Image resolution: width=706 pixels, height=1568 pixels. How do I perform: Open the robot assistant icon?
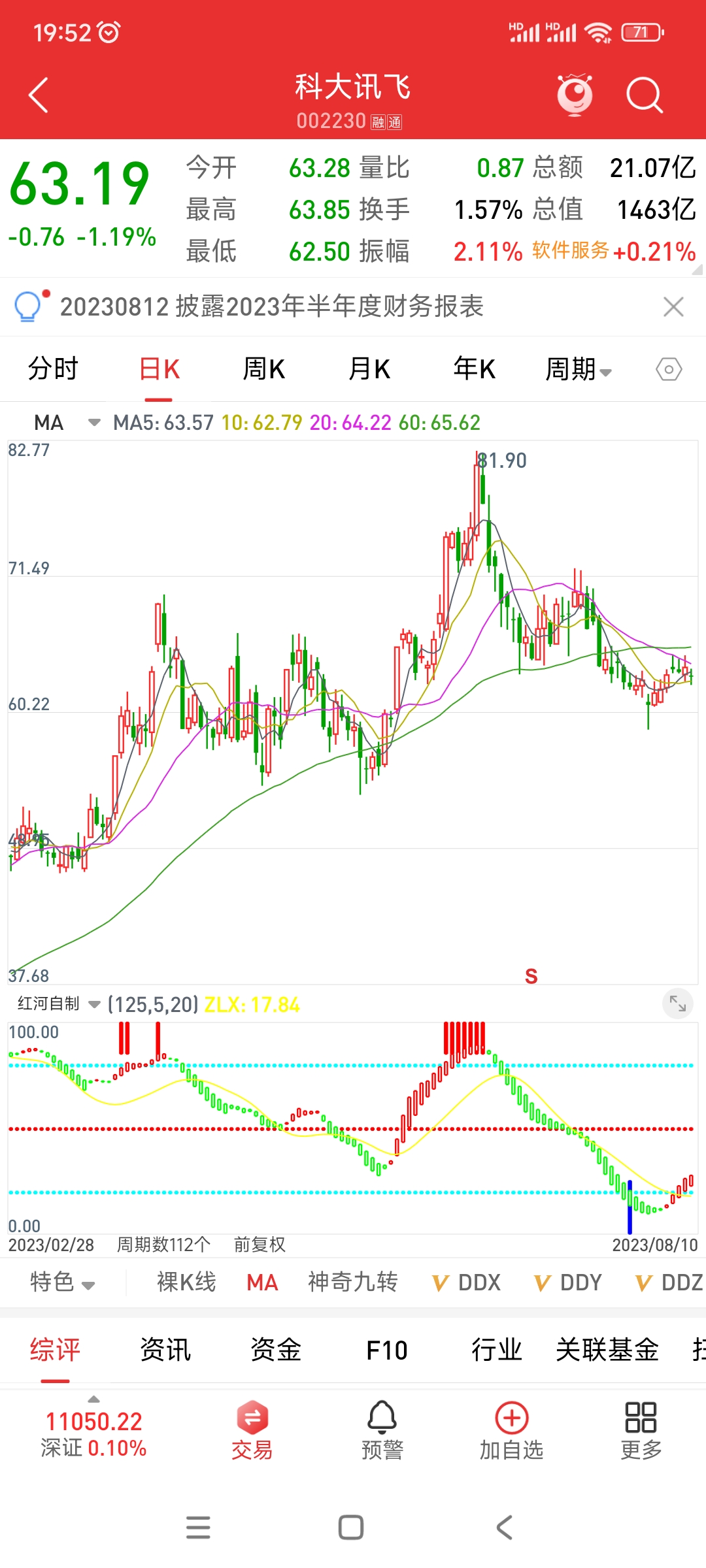pyautogui.click(x=575, y=95)
